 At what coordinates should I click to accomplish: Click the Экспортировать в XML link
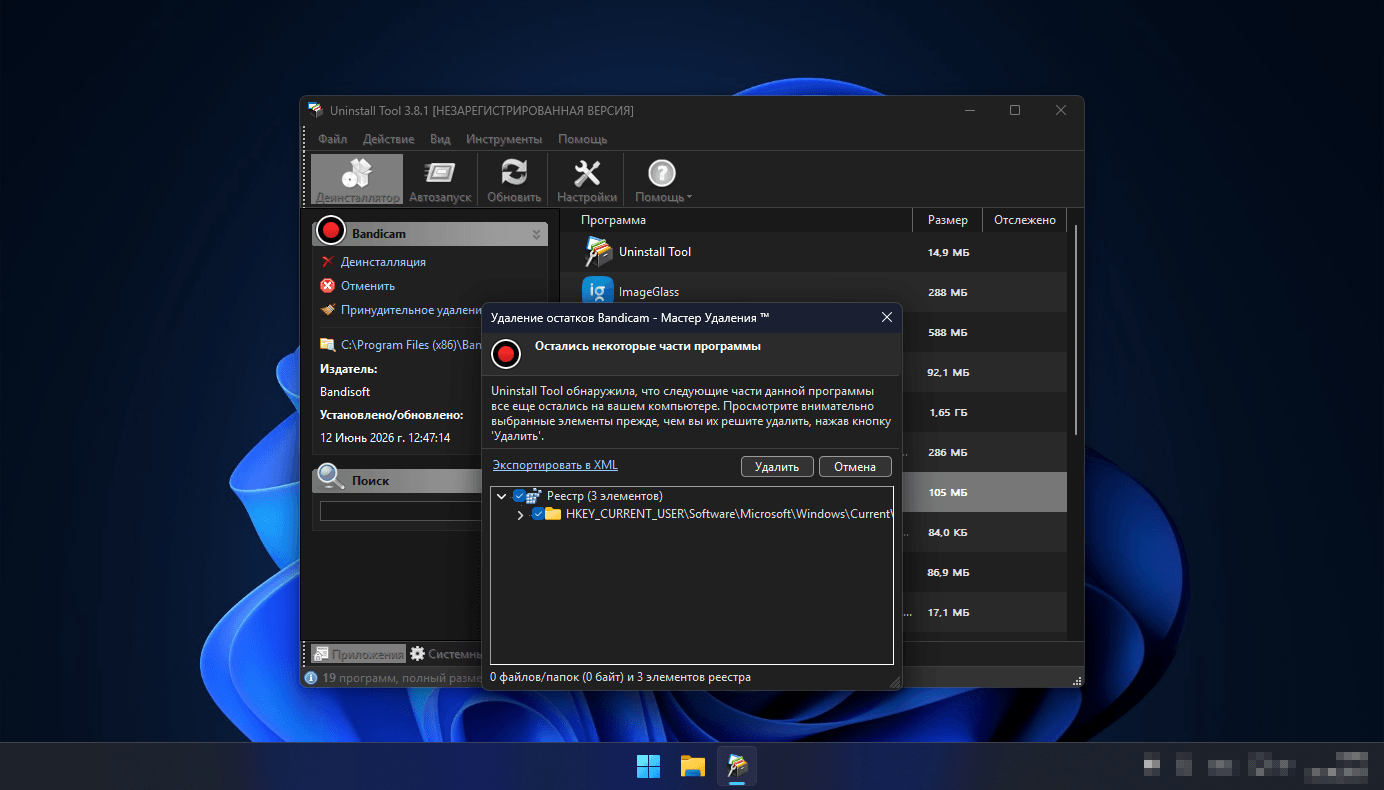coord(555,465)
